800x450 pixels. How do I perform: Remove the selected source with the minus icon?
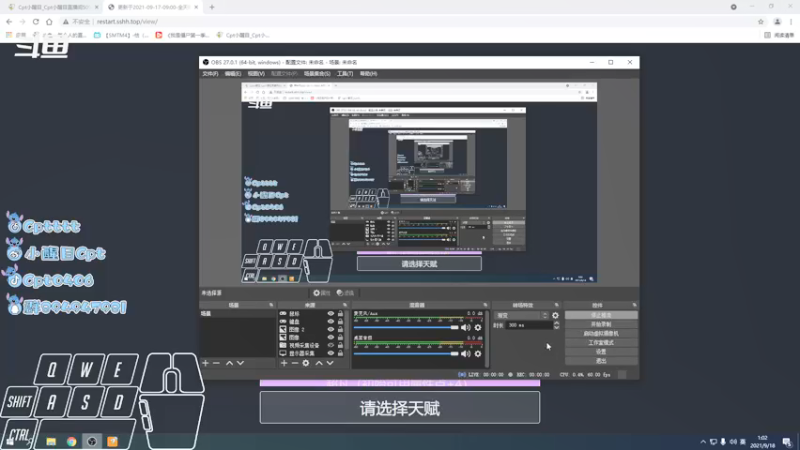(x=294, y=363)
